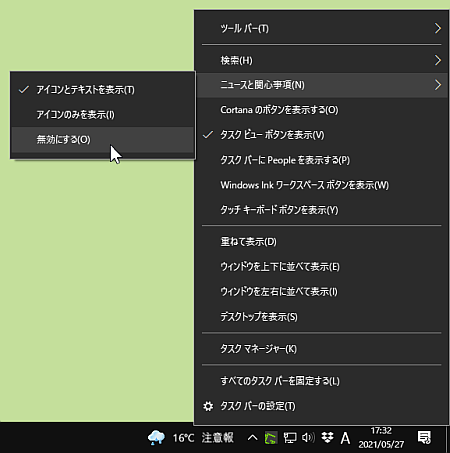The image size is (450, 453).
Task: Click the green GPU tray icon
Action: tap(270, 438)
